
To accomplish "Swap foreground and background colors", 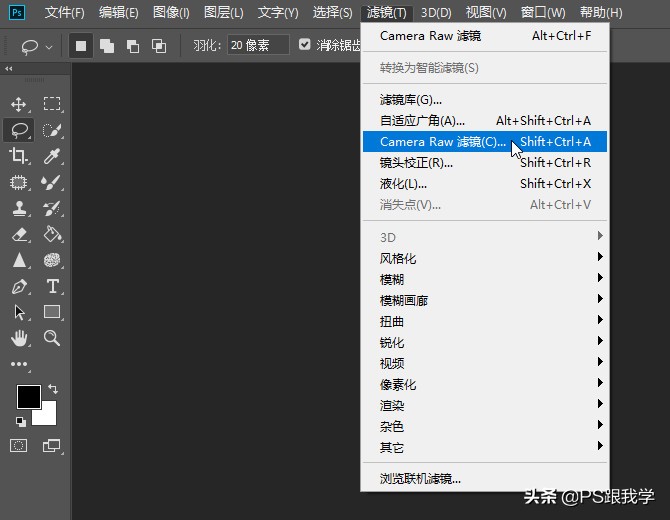I will [x=53, y=389].
